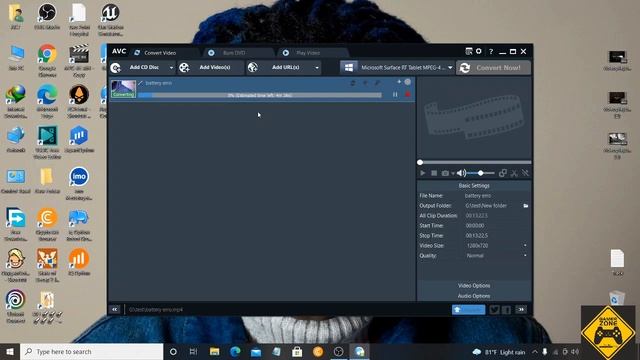Open File Explorer from taskbar
640x360 pixels.
(x=214, y=351)
